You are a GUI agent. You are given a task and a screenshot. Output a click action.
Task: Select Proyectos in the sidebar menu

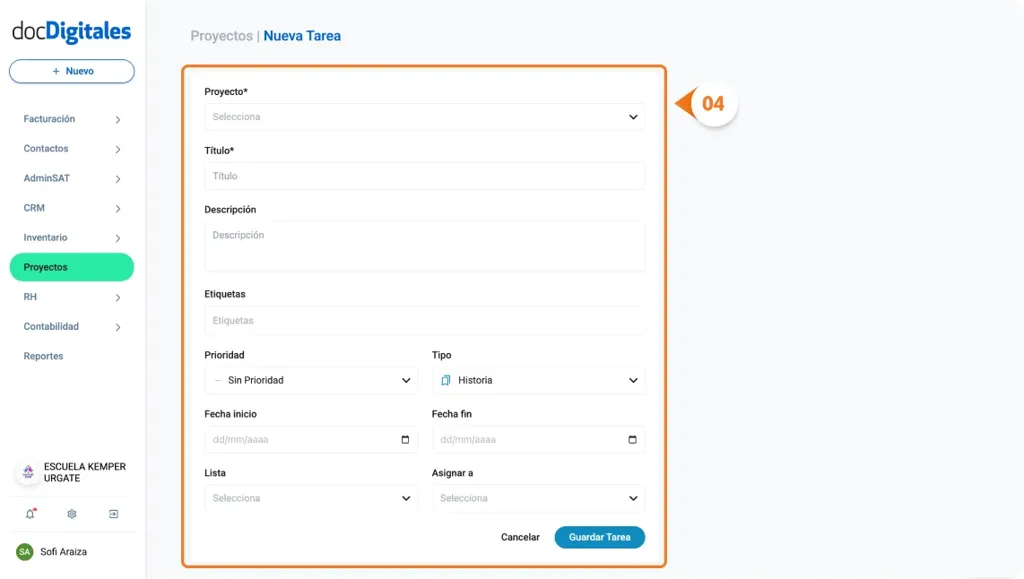pyautogui.click(x=70, y=267)
